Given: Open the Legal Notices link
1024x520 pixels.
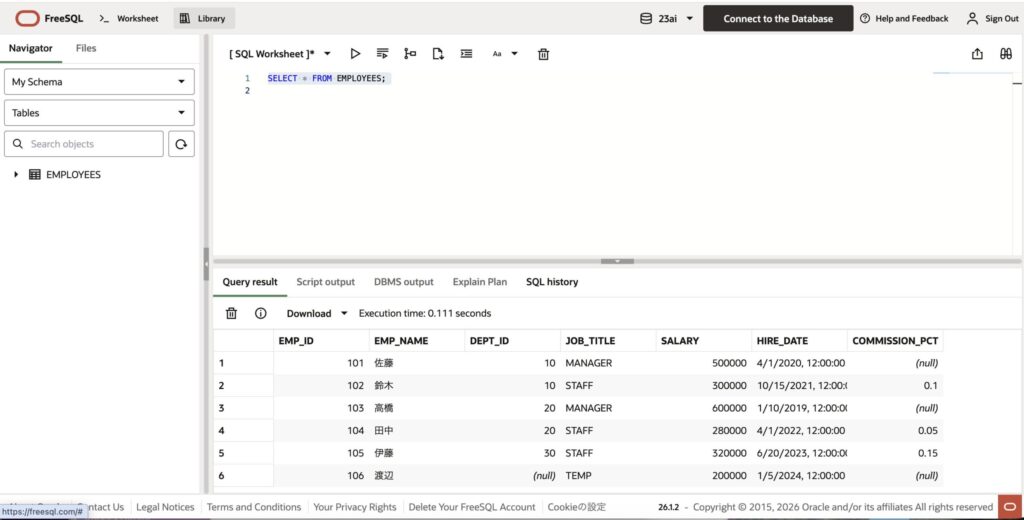Looking at the screenshot, I should point(165,507).
